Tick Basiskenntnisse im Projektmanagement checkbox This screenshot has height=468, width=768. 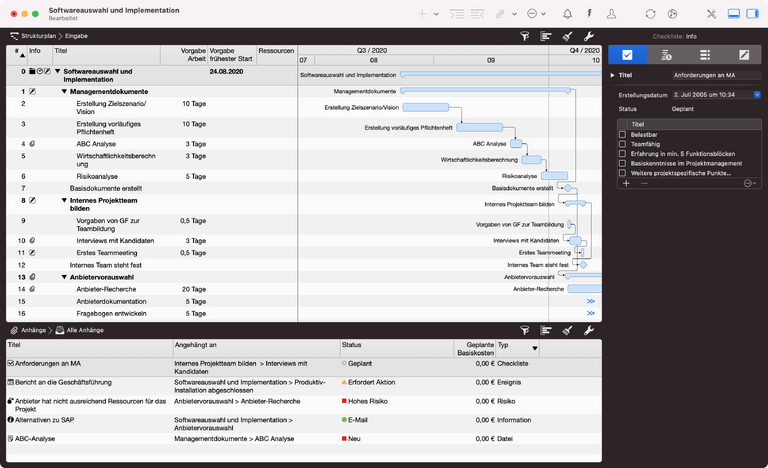622,163
